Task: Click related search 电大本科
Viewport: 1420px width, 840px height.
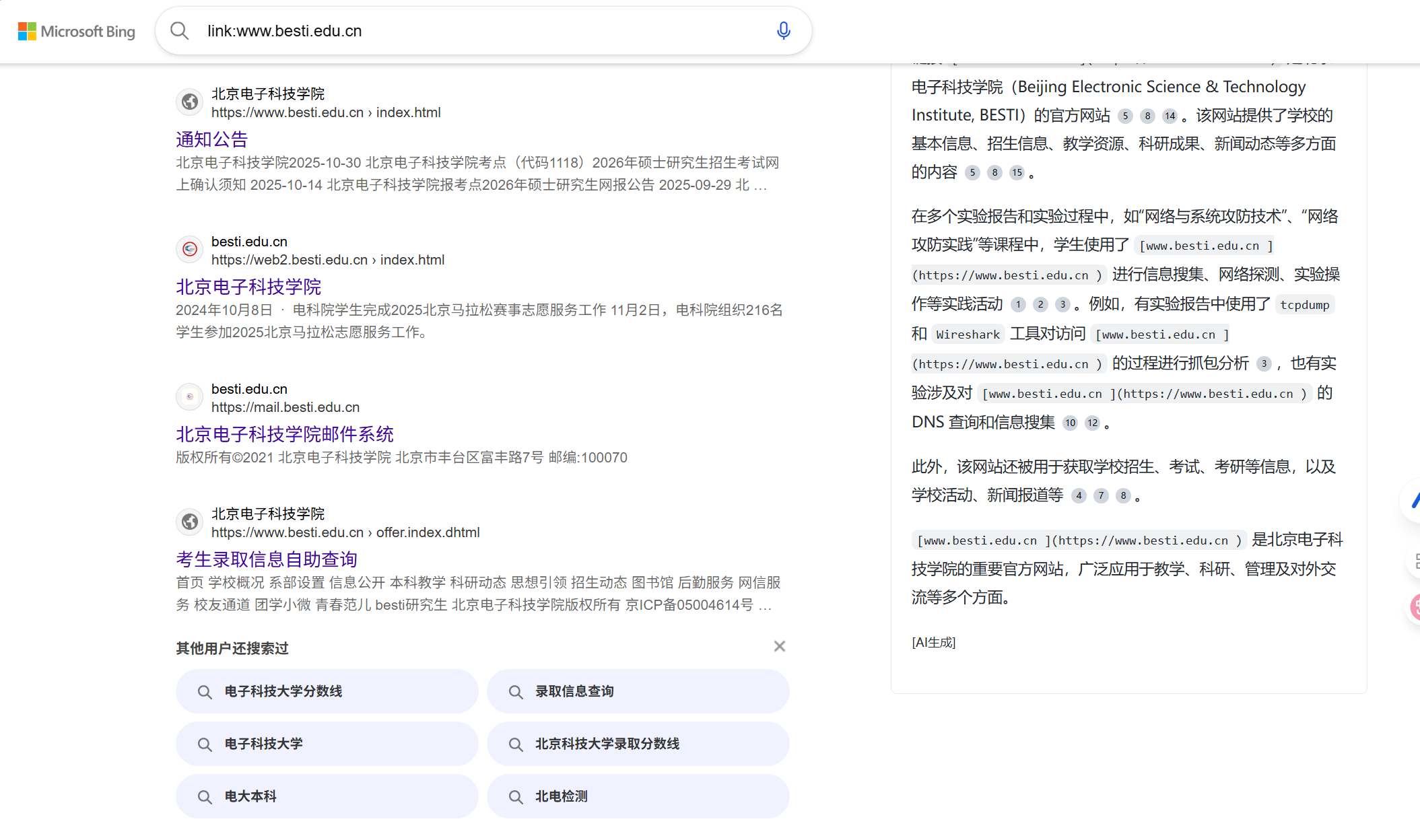Action: click(x=327, y=796)
